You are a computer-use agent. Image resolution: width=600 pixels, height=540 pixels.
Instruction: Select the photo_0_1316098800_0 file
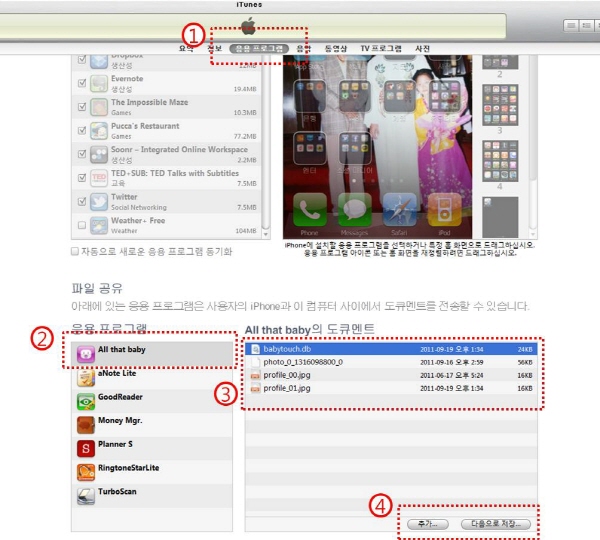click(391, 362)
